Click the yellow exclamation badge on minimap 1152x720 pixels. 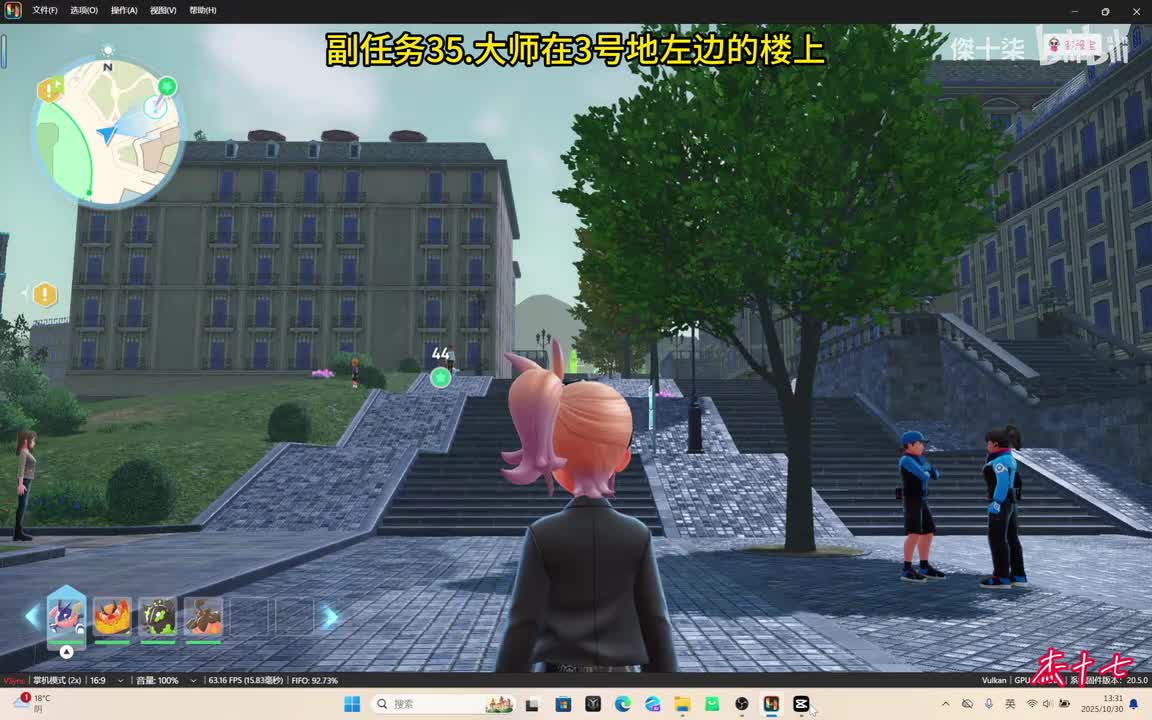click(x=50, y=90)
